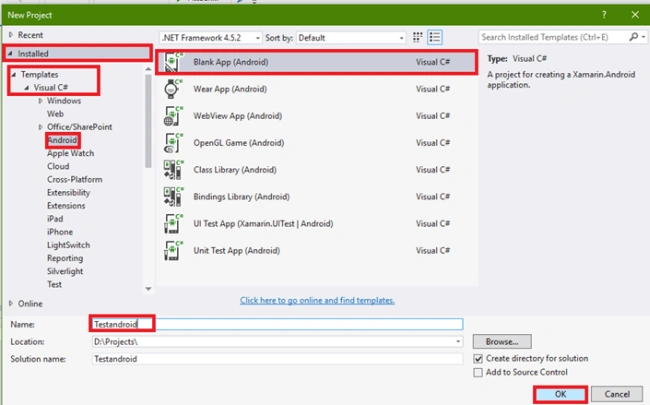
Task: Click the Browse... button
Action: tap(502, 342)
